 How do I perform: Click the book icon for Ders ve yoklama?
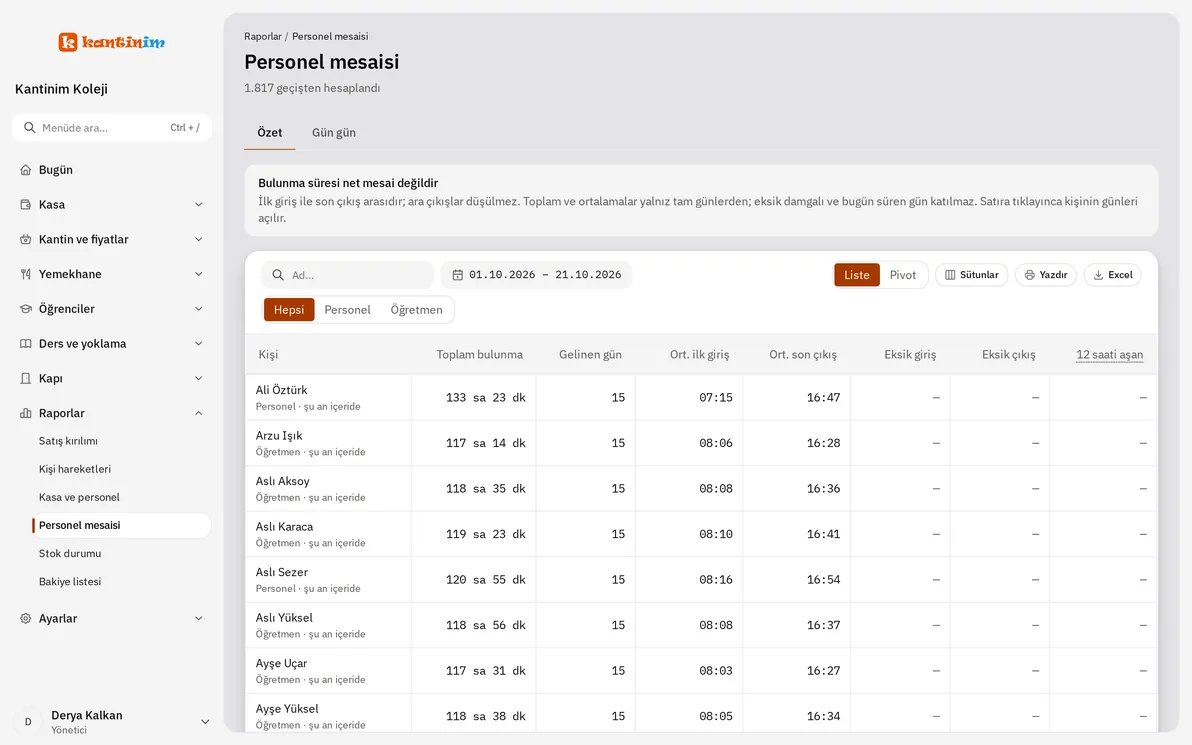[x=26, y=344]
